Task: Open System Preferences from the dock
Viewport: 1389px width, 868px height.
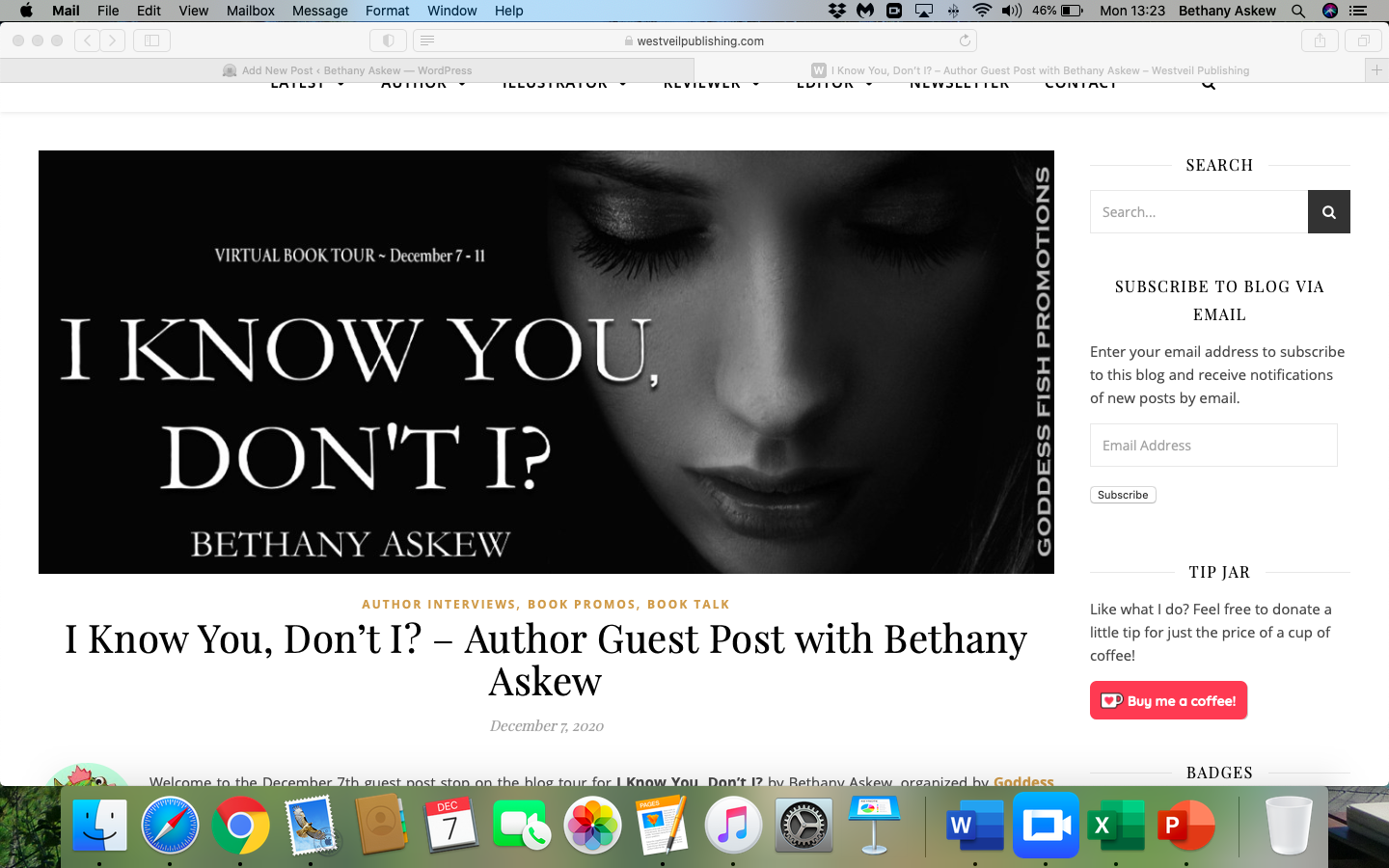Action: point(803,826)
